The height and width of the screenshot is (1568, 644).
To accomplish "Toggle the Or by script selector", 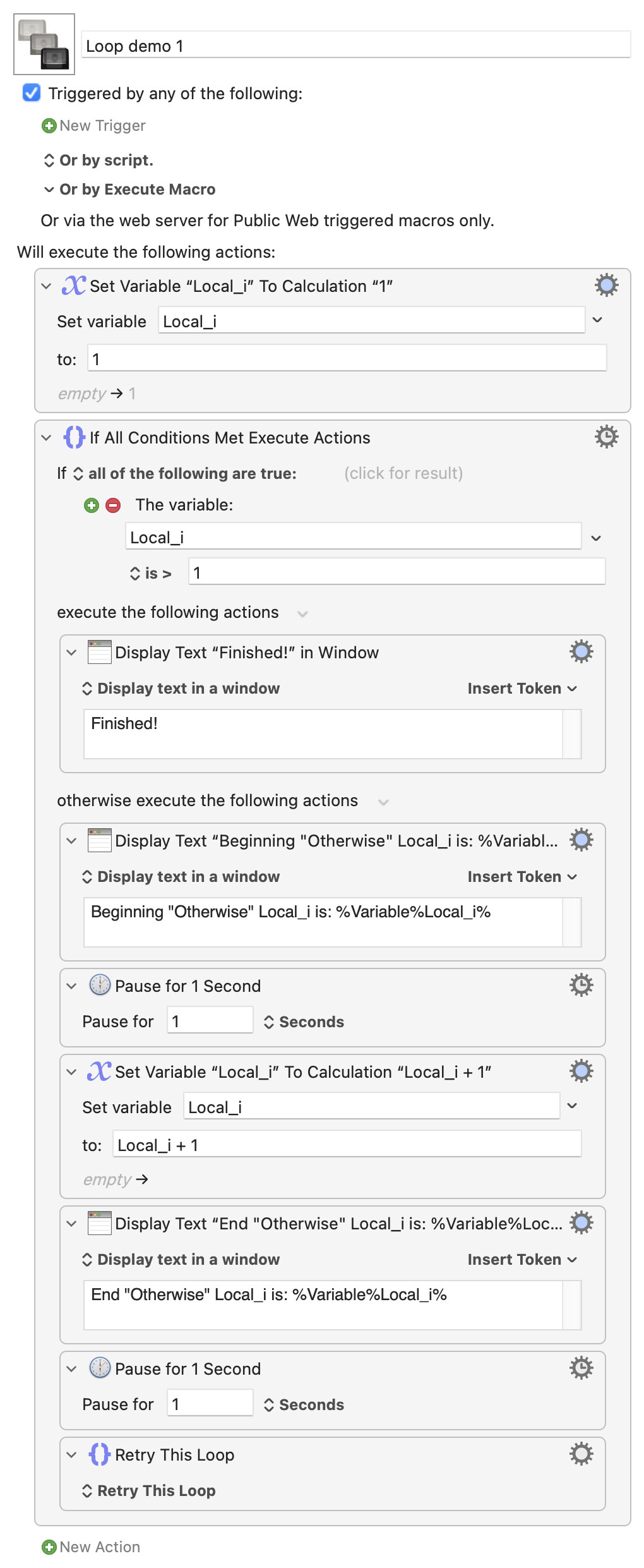I will (98, 160).
